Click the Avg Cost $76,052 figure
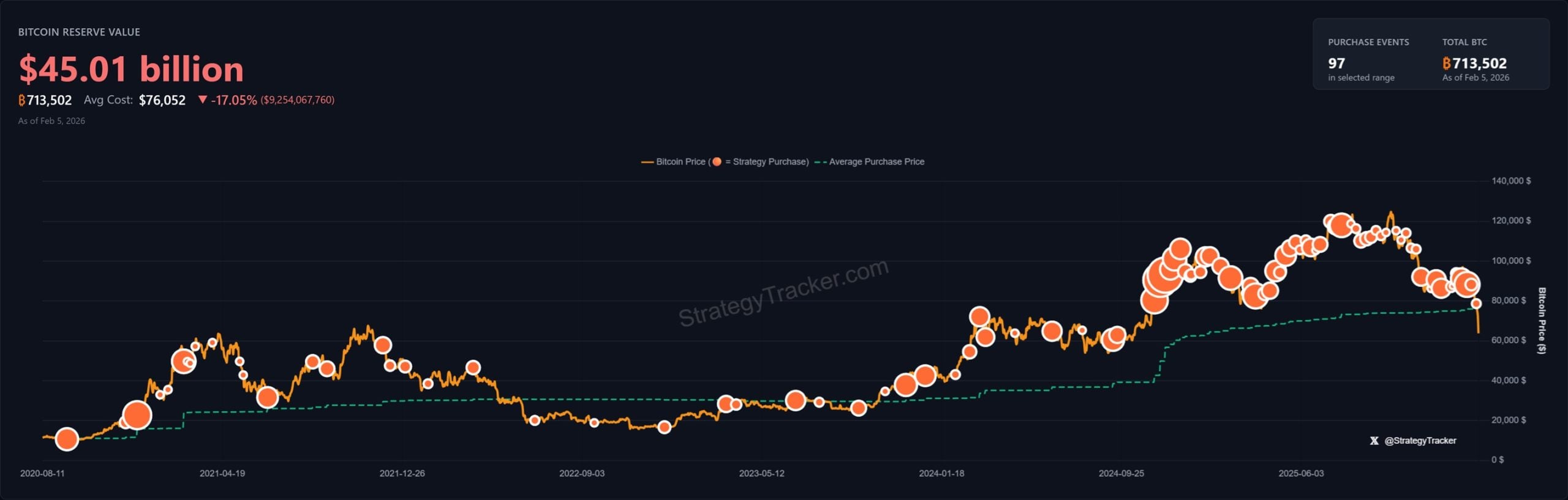Viewport: 1568px width, 500px height. [162, 100]
